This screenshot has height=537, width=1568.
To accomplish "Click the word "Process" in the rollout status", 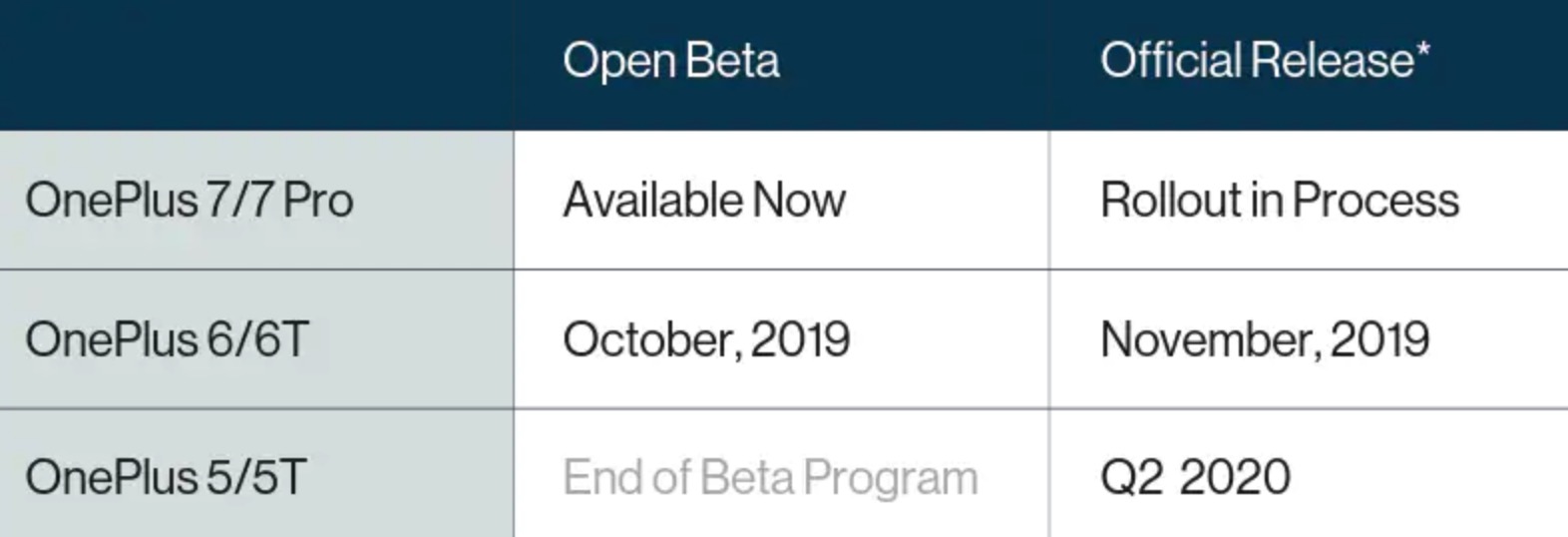I will [1375, 200].
